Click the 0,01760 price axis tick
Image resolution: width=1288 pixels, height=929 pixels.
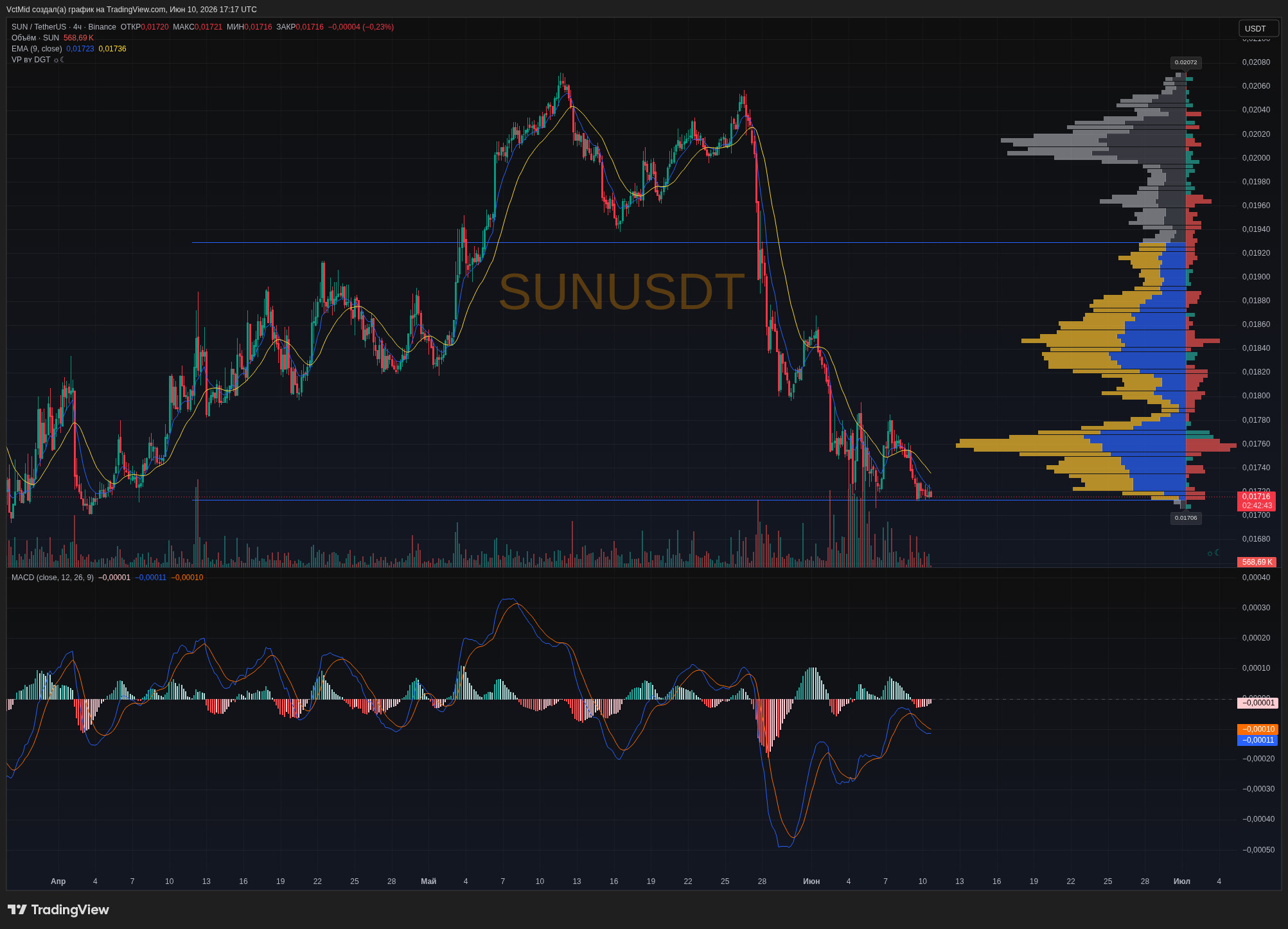pyautogui.click(x=1256, y=444)
